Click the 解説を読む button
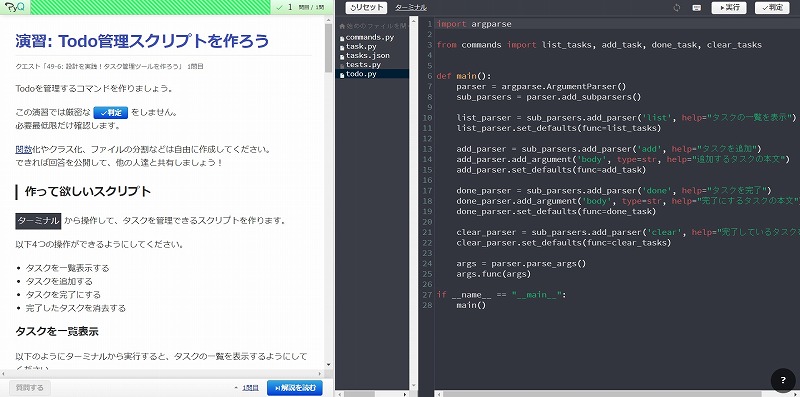The image size is (800, 397). (x=295, y=388)
